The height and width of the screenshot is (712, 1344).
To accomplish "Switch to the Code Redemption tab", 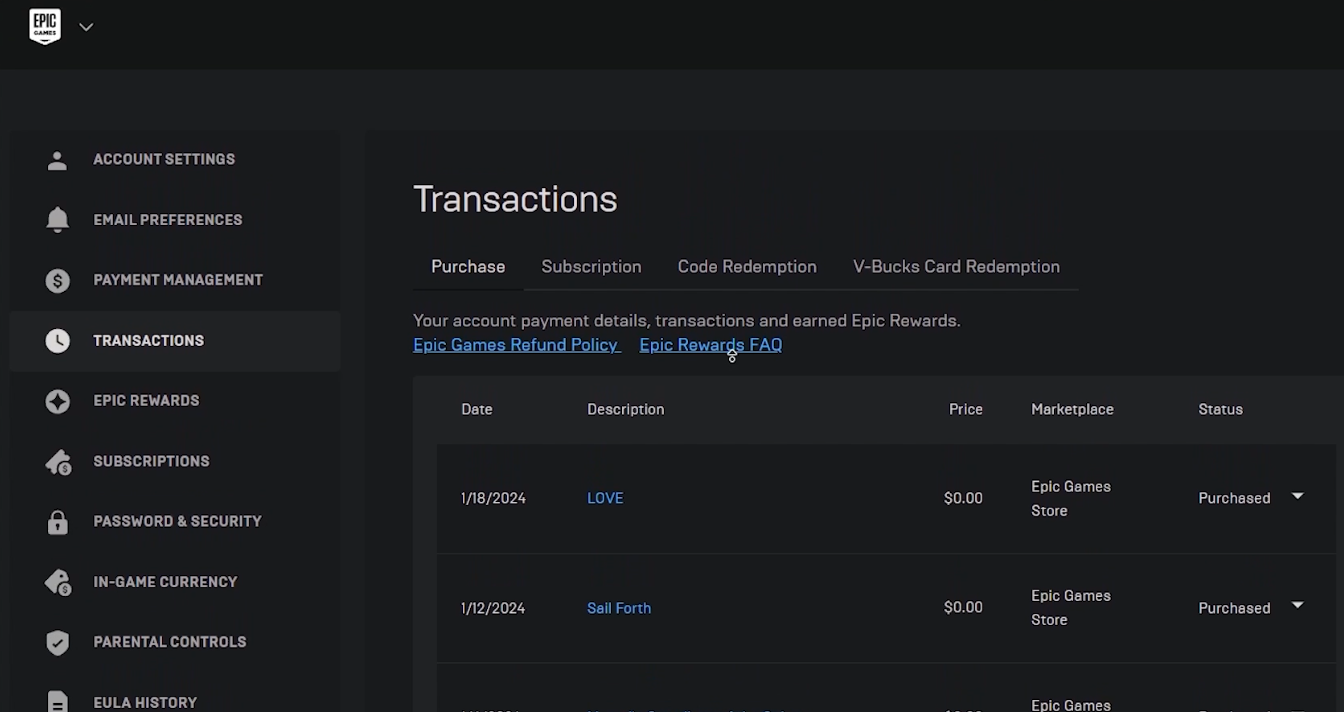I will [747, 267].
